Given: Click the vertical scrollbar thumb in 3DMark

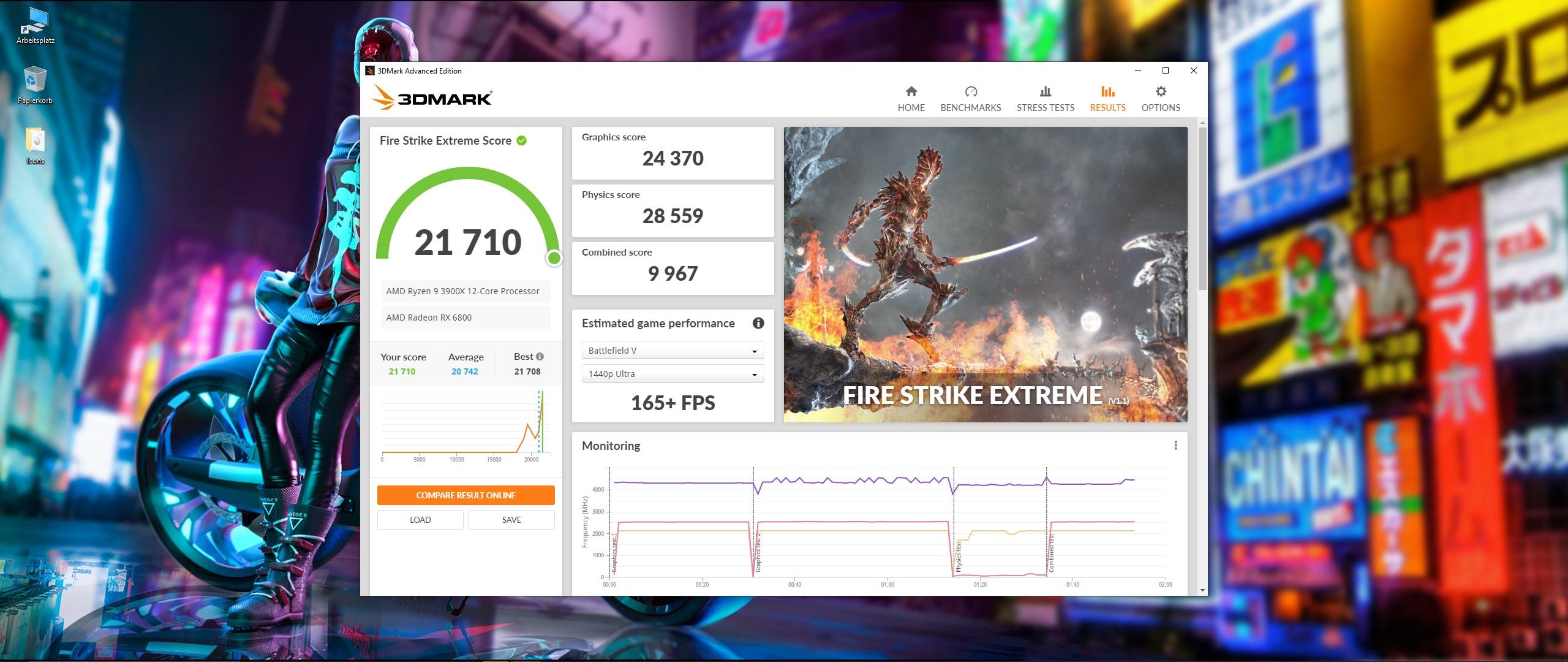Looking at the screenshot, I should 1202,208.
